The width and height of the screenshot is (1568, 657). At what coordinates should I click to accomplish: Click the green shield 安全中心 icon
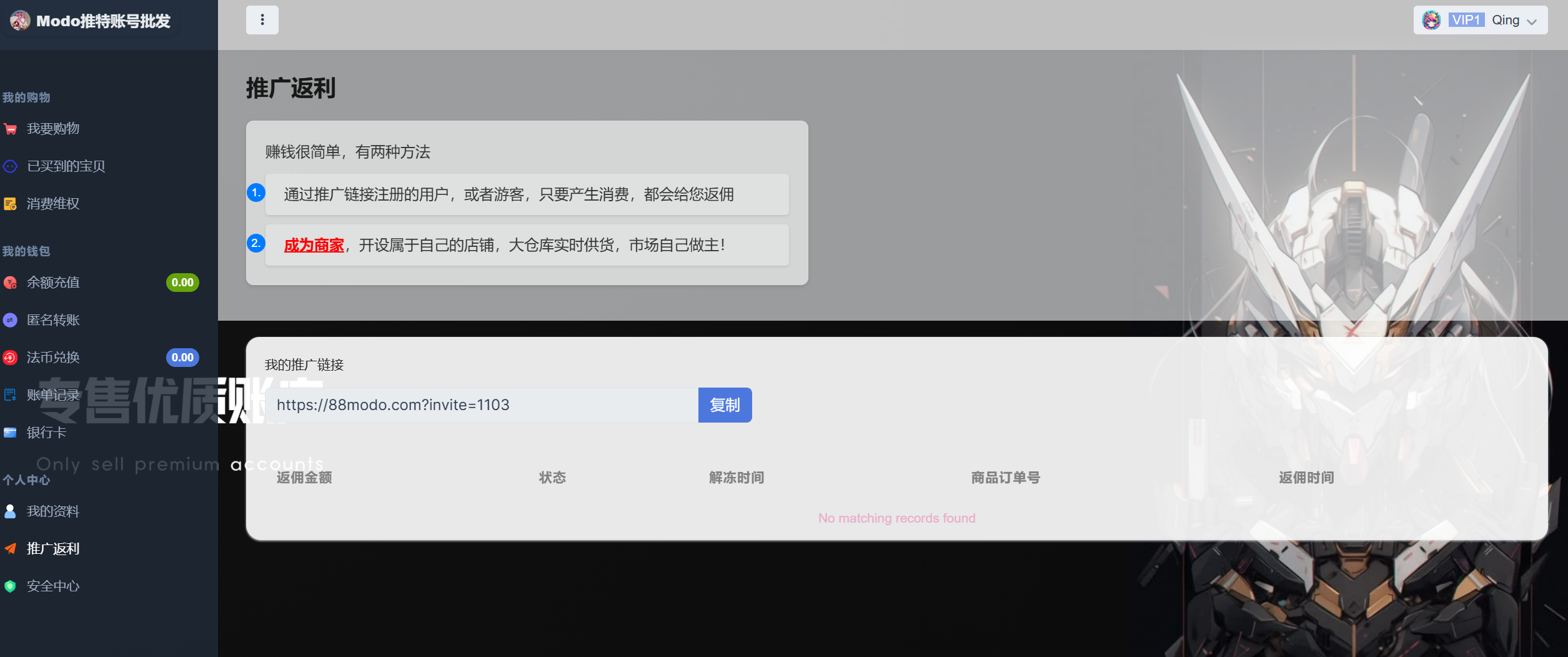(x=10, y=586)
